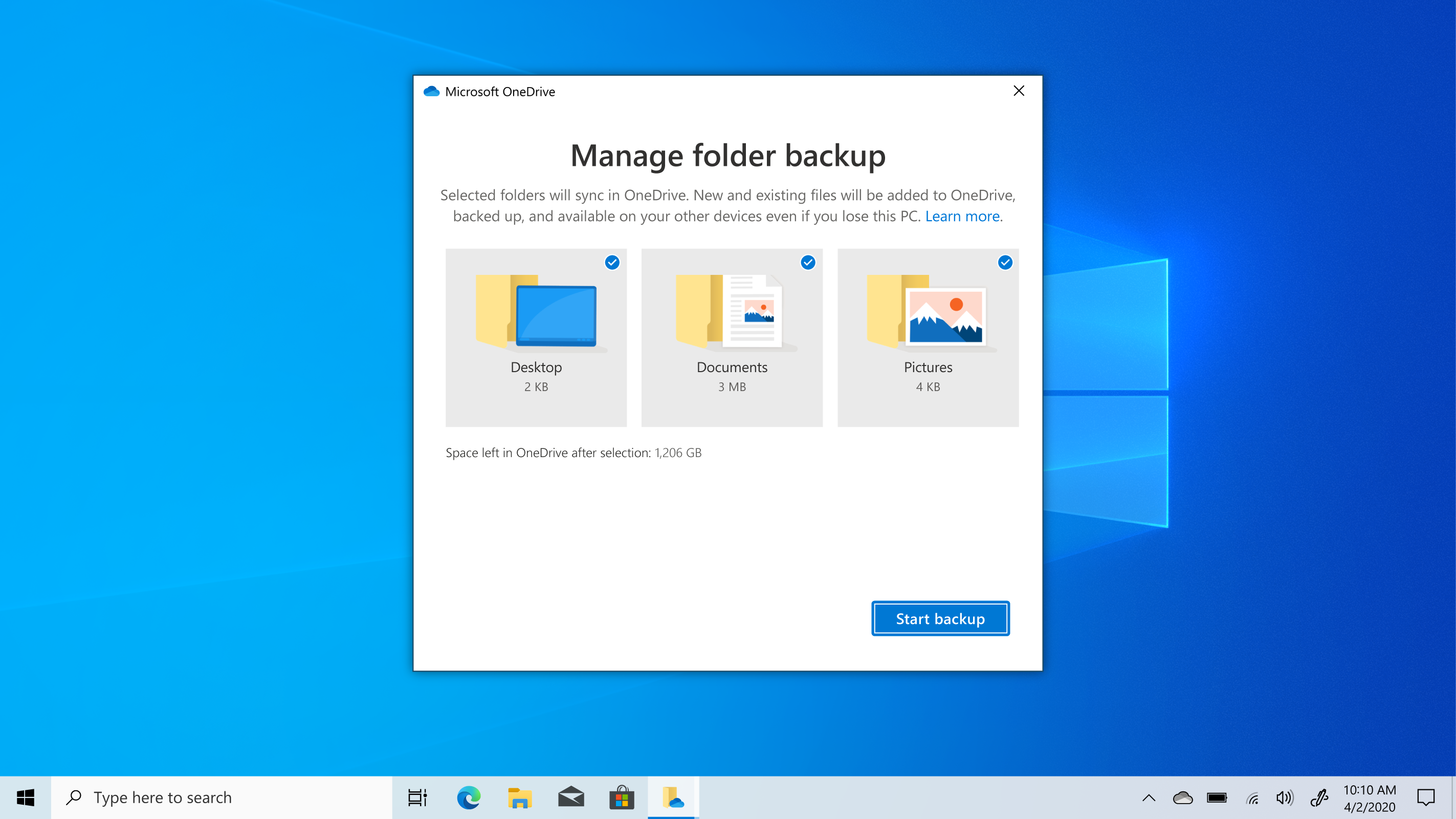The height and width of the screenshot is (819, 1456).
Task: Open the volume control icon
Action: pyautogui.click(x=1284, y=798)
